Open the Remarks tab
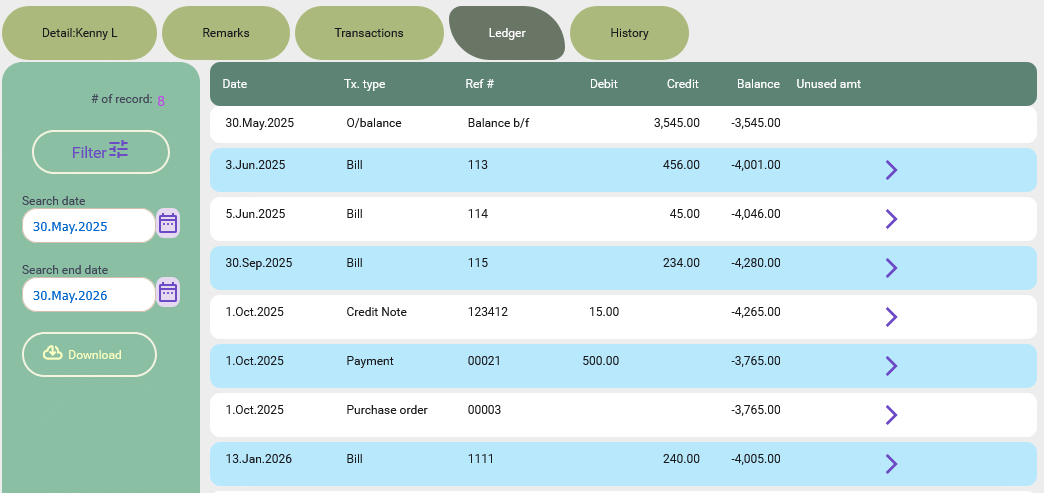 226,33
